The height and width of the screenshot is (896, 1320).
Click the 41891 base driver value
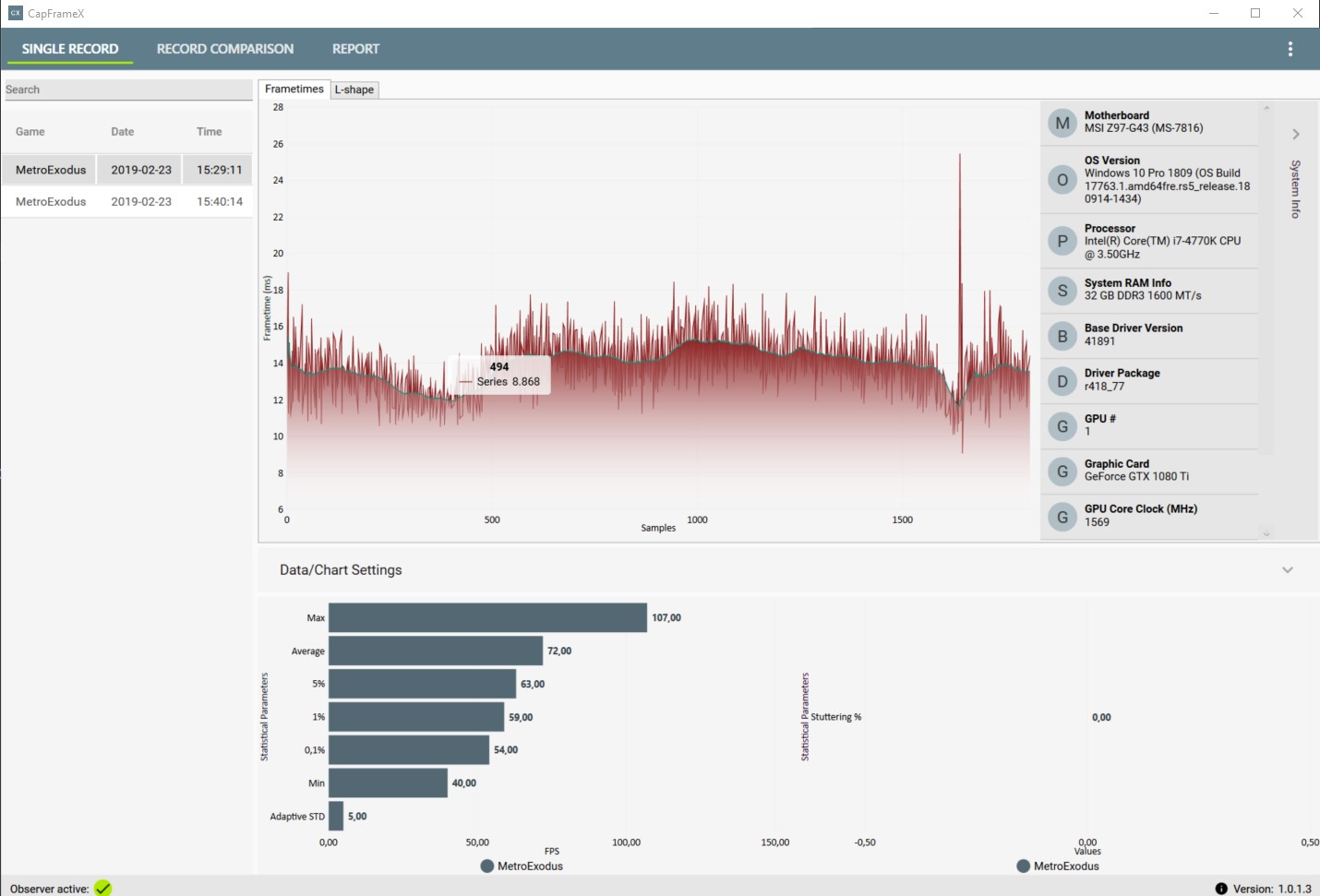[1099, 341]
